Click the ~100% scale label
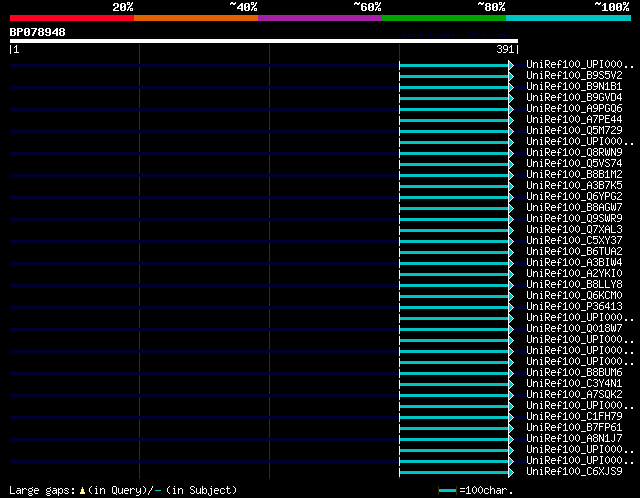 click(x=611, y=7)
